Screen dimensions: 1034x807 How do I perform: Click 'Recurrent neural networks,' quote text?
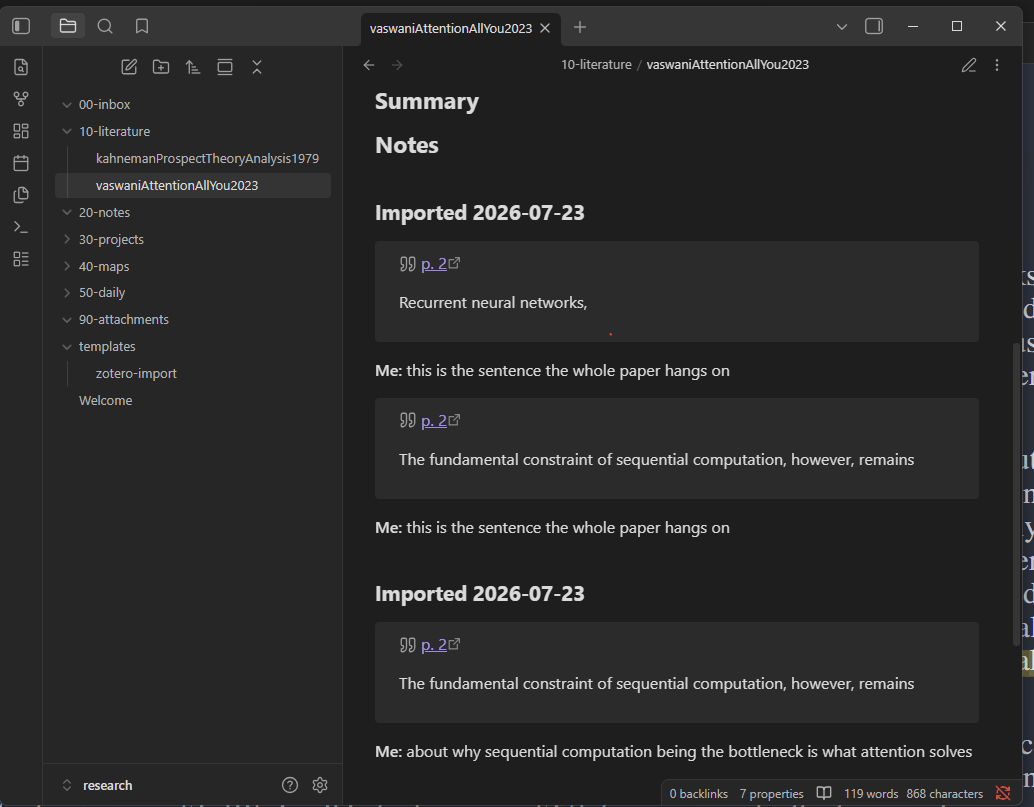click(493, 303)
